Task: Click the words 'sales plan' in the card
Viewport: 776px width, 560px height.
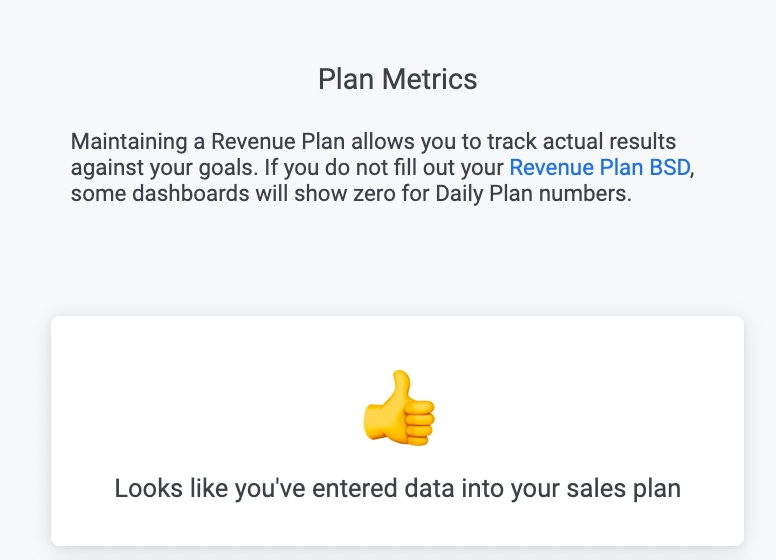Action: [x=625, y=488]
